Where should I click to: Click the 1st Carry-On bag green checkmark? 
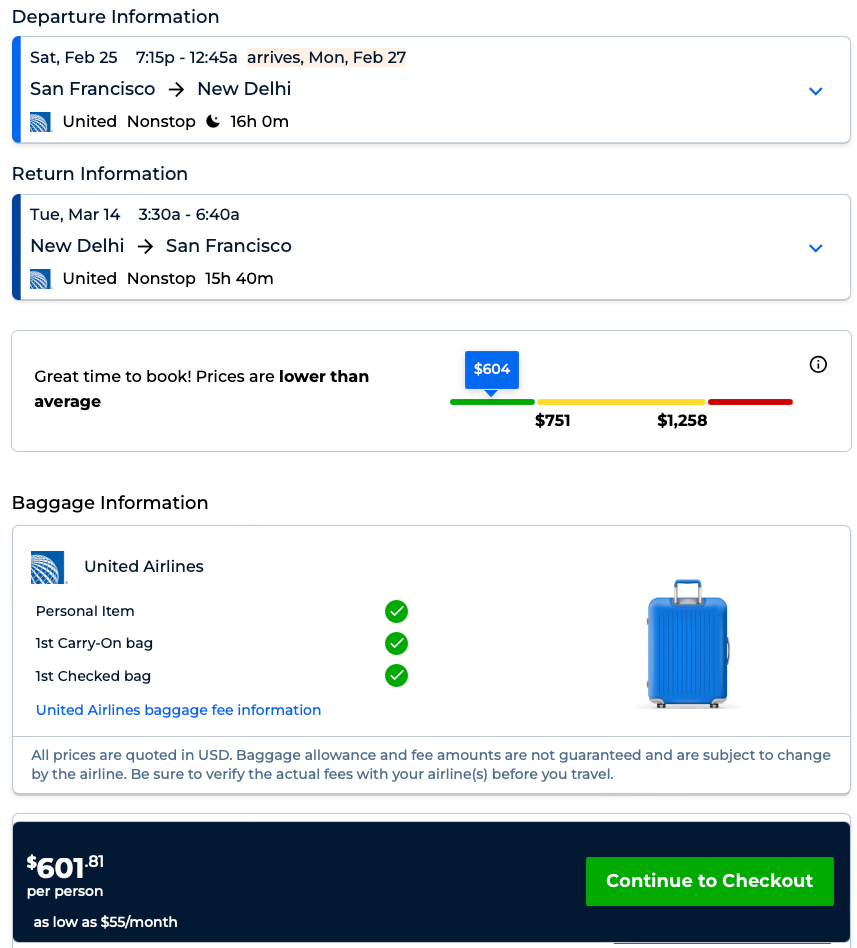pos(397,643)
